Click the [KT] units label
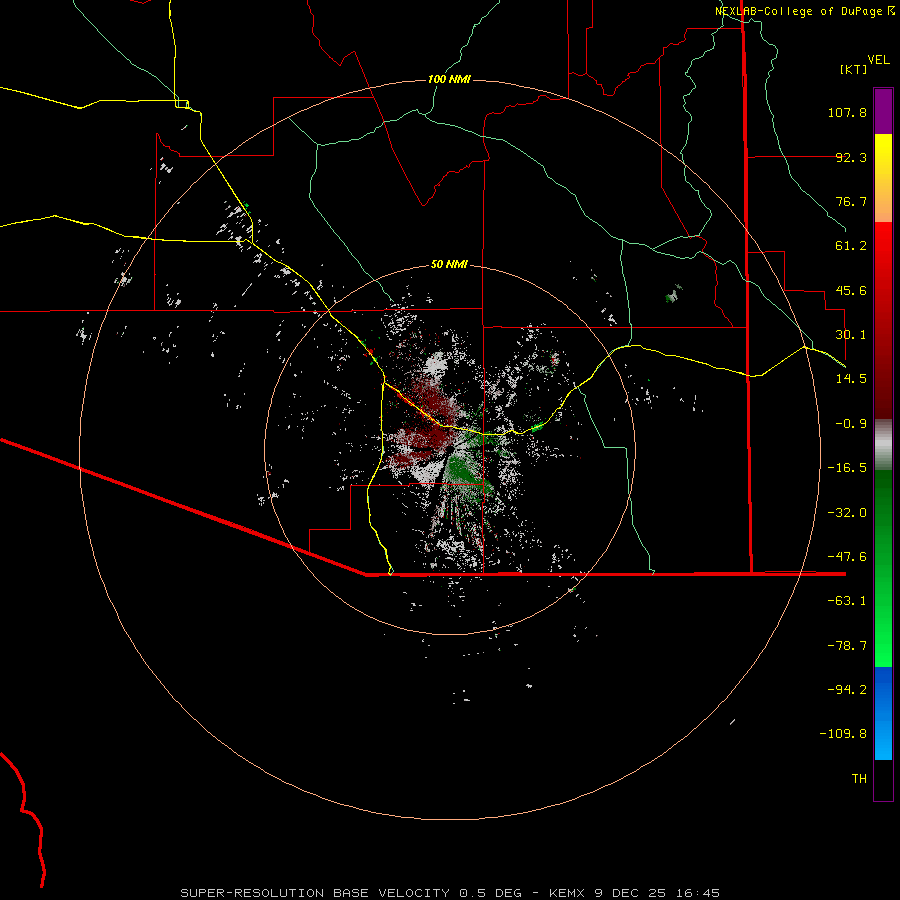The width and height of the screenshot is (900, 900). pyautogui.click(x=854, y=69)
